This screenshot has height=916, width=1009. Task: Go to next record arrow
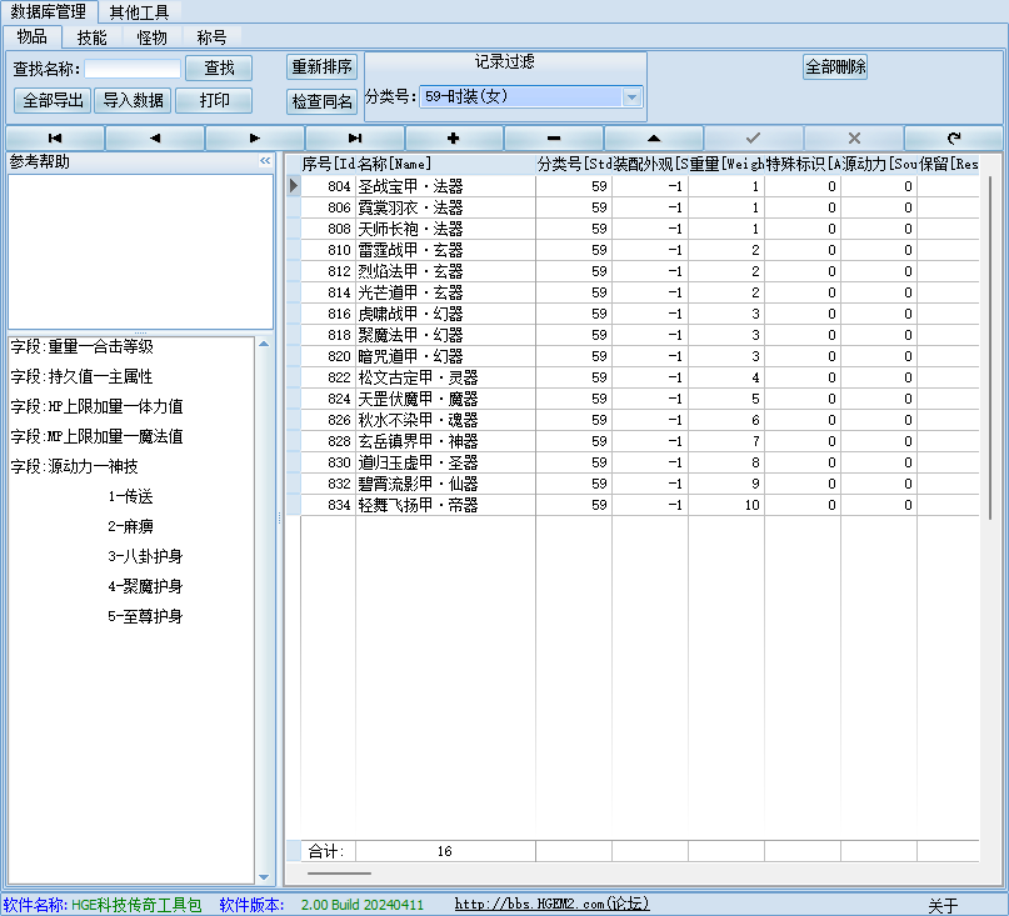255,138
